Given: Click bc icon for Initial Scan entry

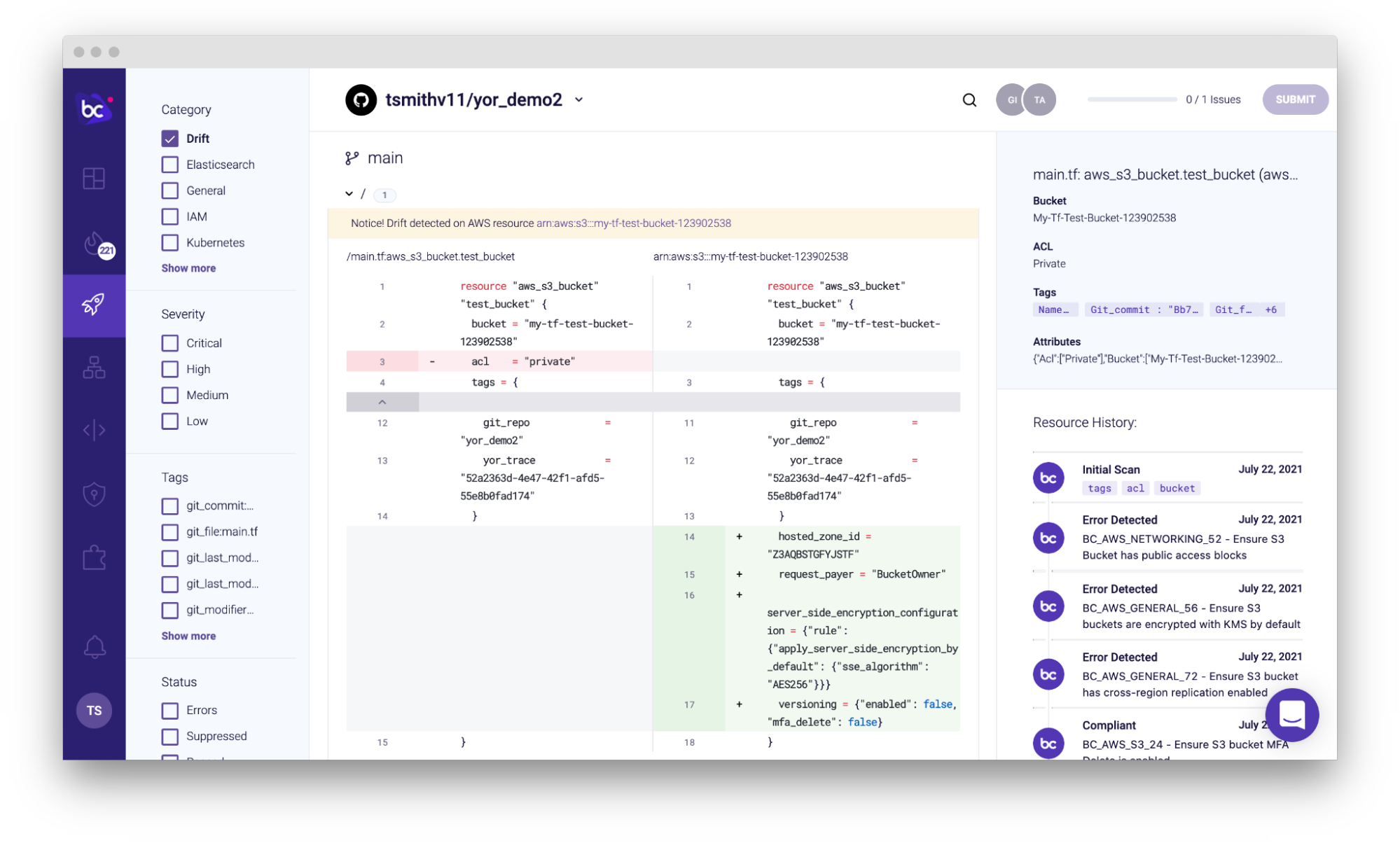Looking at the screenshot, I should tap(1048, 478).
